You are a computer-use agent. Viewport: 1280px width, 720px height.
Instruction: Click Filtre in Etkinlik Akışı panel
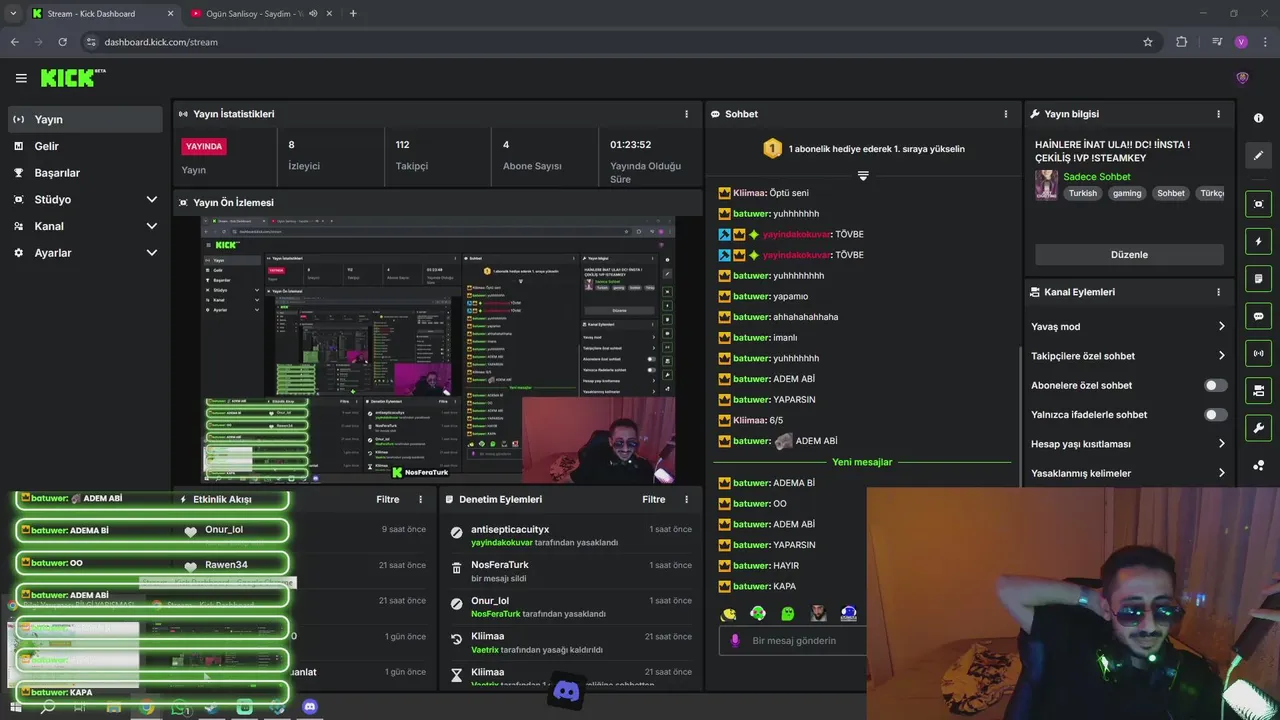[x=388, y=499]
